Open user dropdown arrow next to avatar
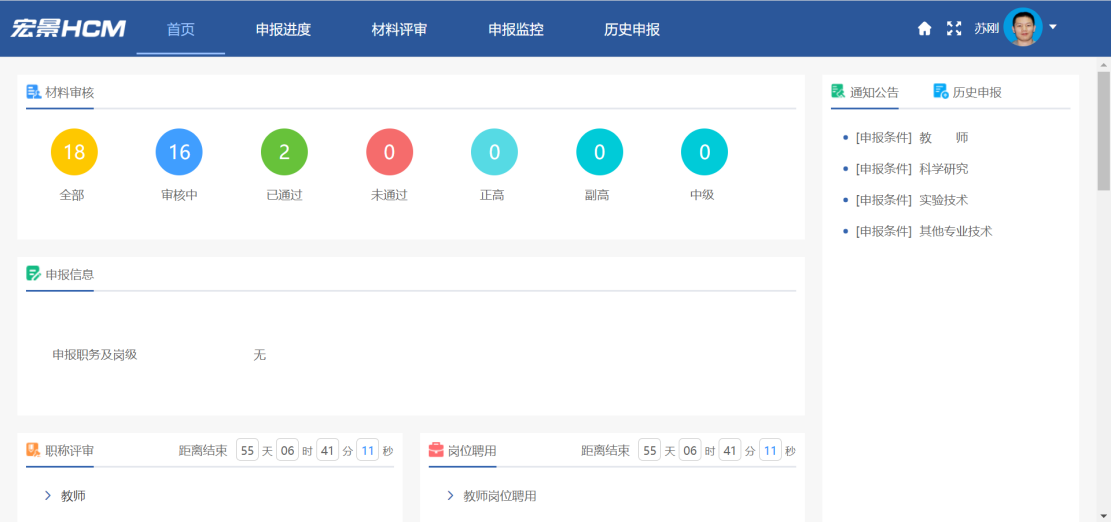Screen dimensions: 1111x522 tap(1053, 28)
